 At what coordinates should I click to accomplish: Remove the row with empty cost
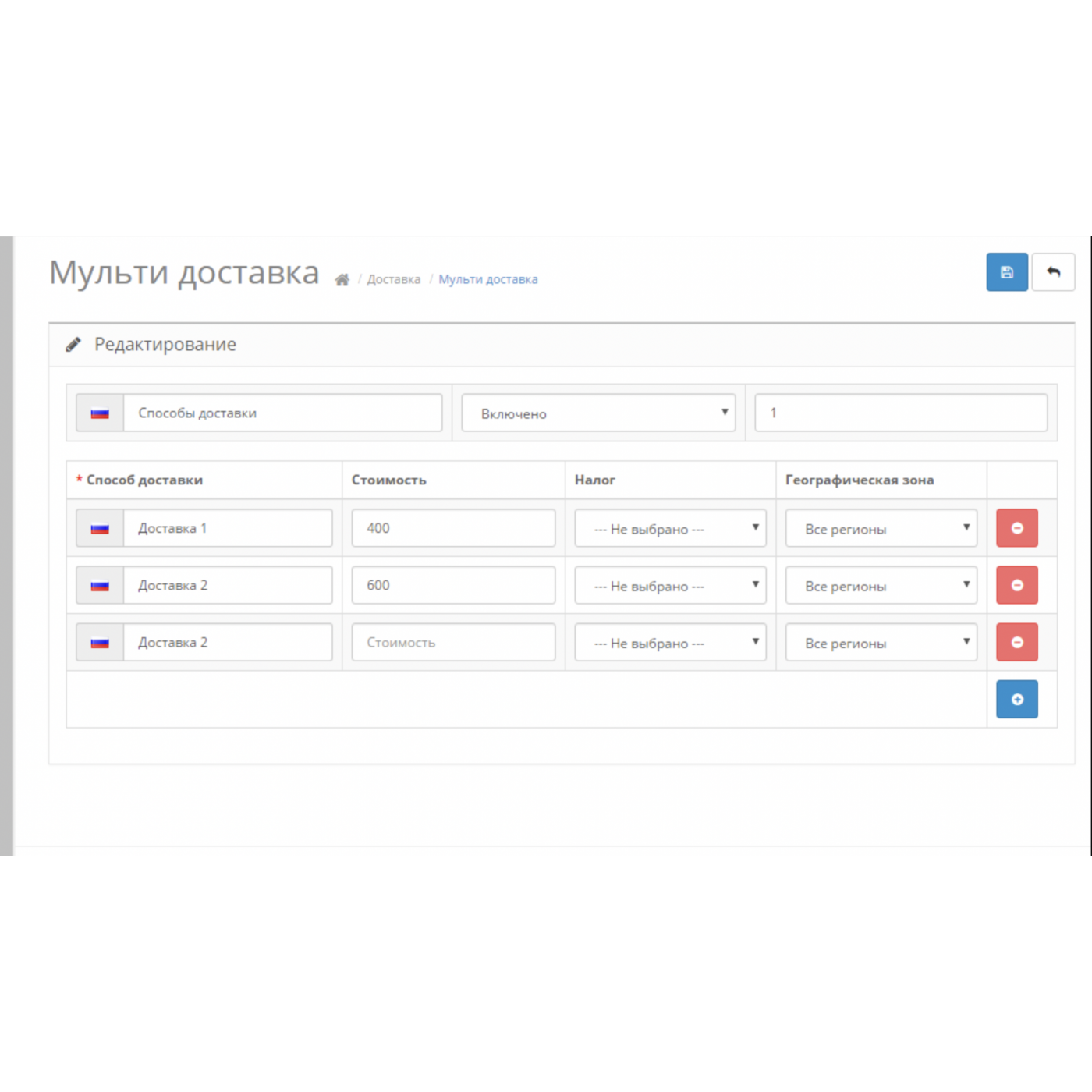click(1016, 642)
